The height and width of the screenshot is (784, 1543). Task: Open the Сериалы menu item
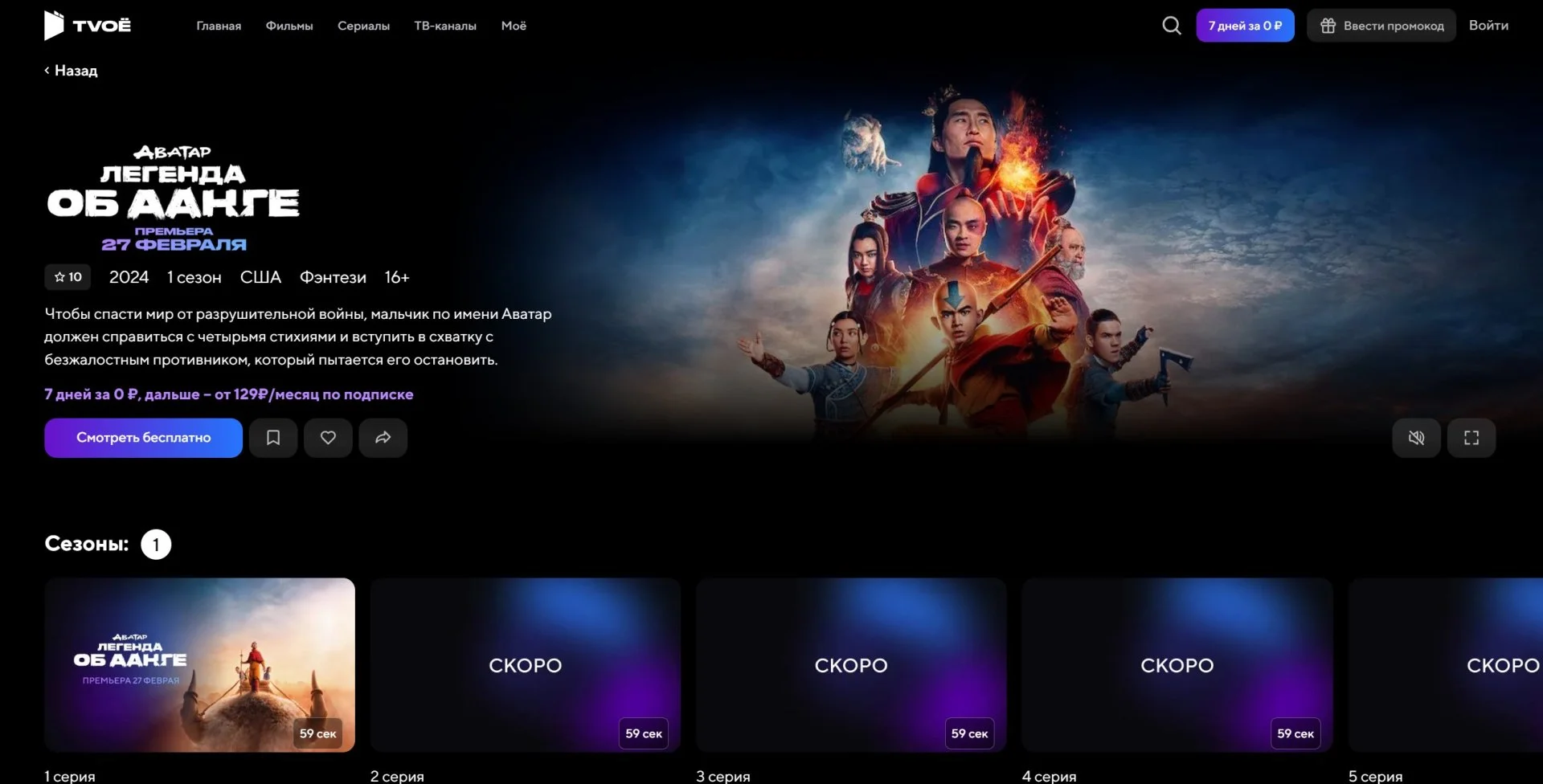(x=363, y=26)
